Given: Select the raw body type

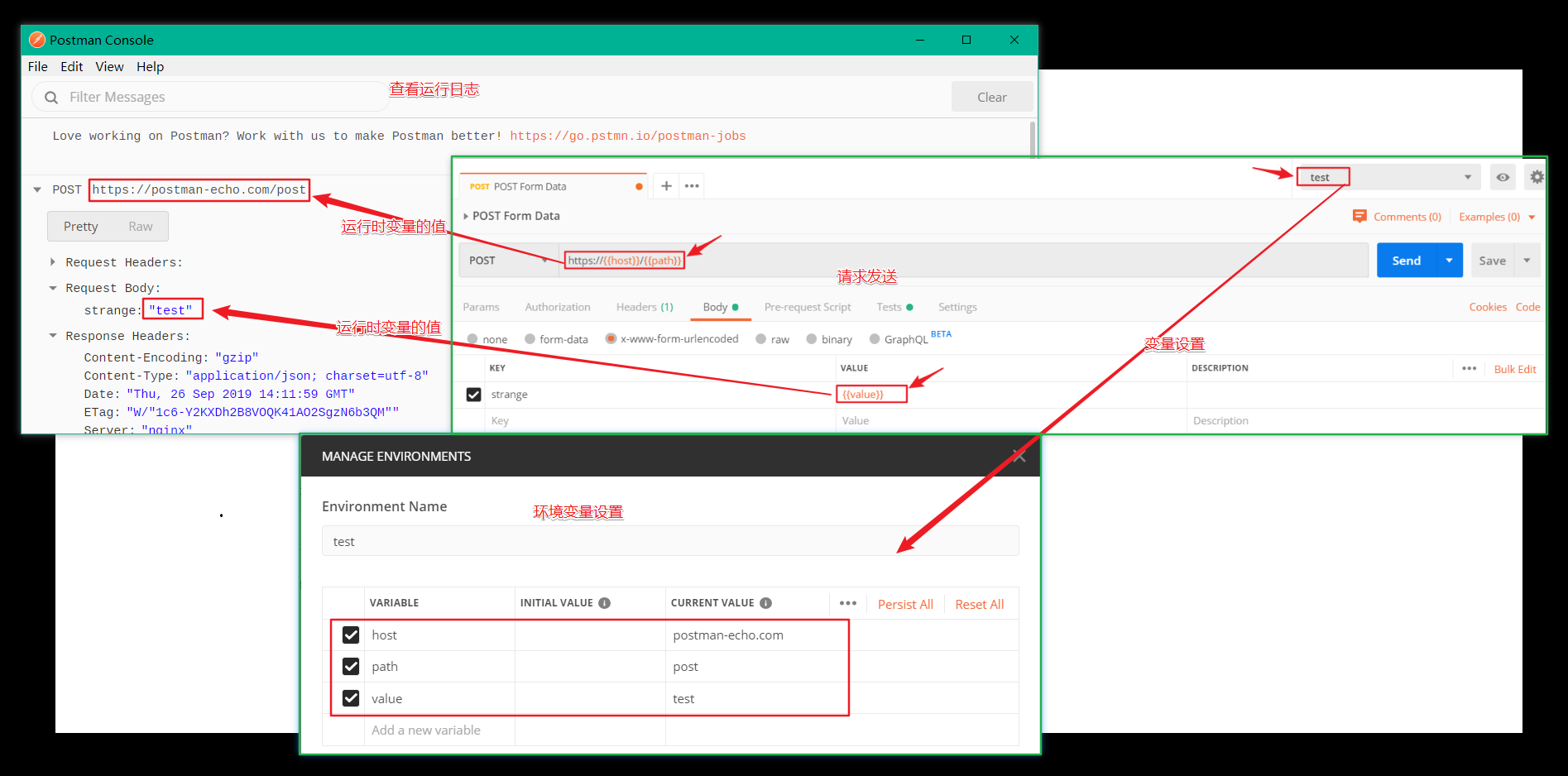Looking at the screenshot, I should click(x=760, y=339).
